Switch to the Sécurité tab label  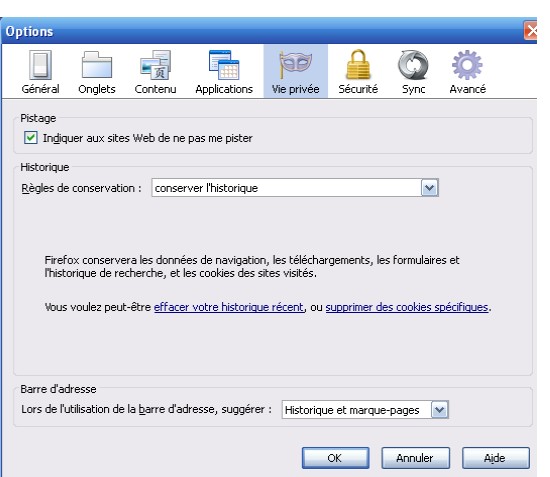click(x=358, y=89)
